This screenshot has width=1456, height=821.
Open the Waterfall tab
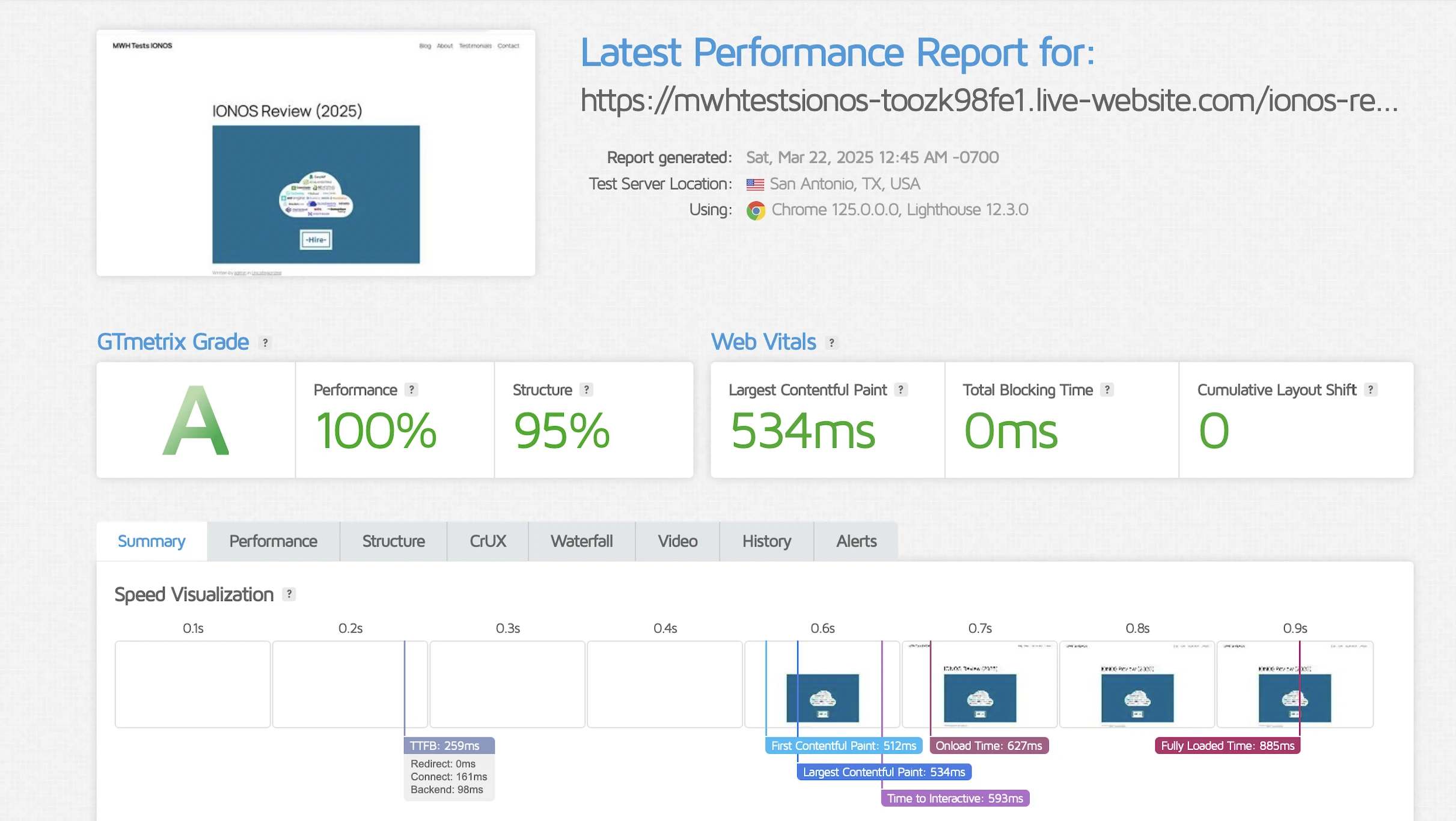tap(581, 541)
